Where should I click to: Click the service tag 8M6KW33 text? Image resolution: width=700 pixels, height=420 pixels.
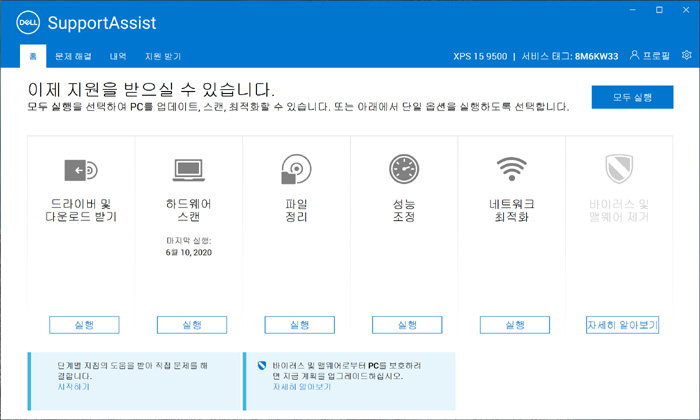(x=596, y=56)
